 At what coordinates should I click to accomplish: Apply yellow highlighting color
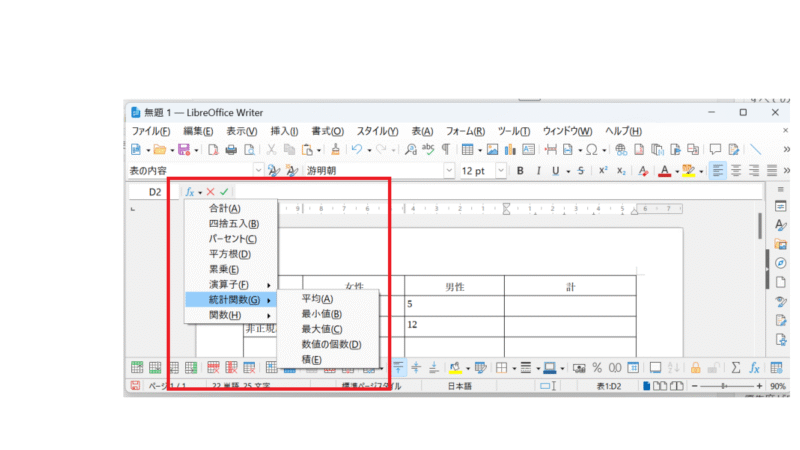(x=689, y=171)
